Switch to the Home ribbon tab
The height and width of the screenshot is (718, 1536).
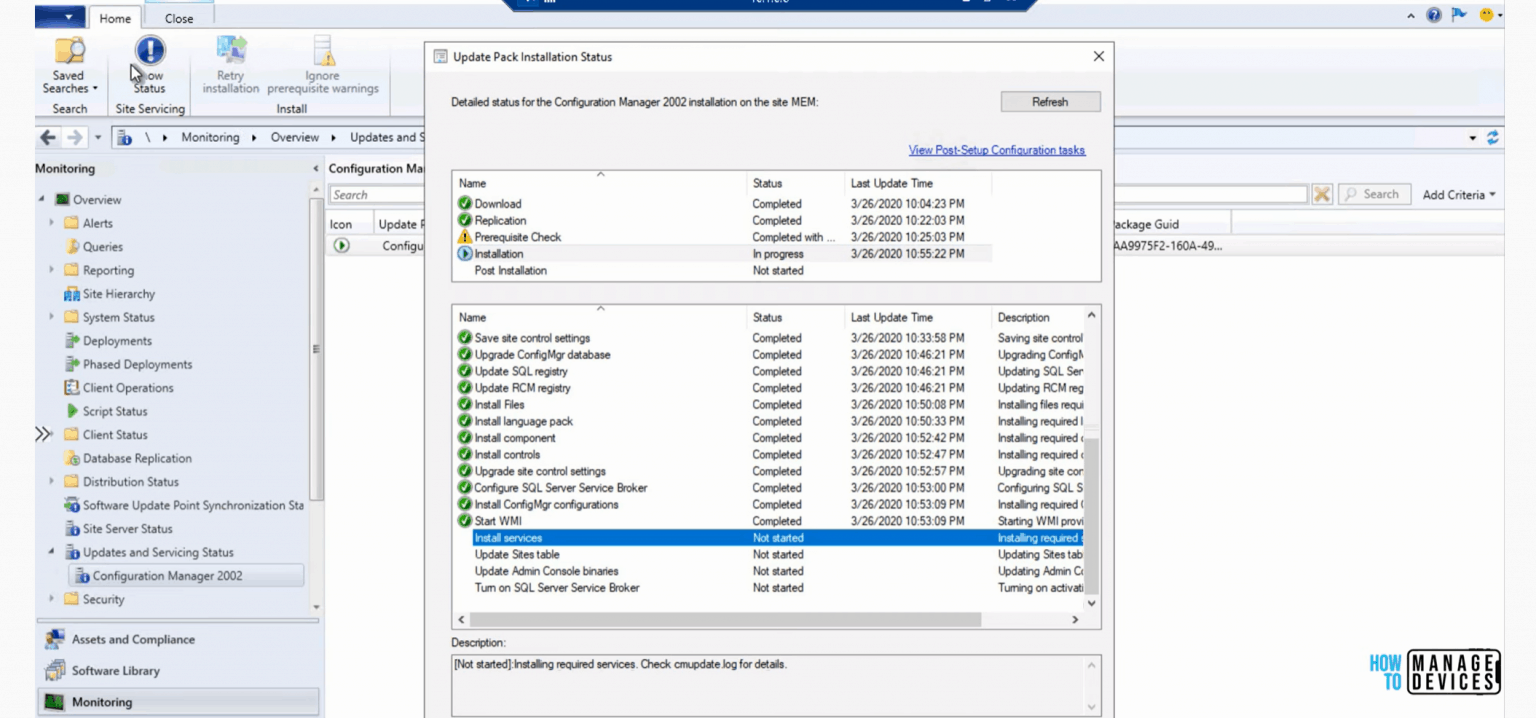pyautogui.click(x=115, y=17)
